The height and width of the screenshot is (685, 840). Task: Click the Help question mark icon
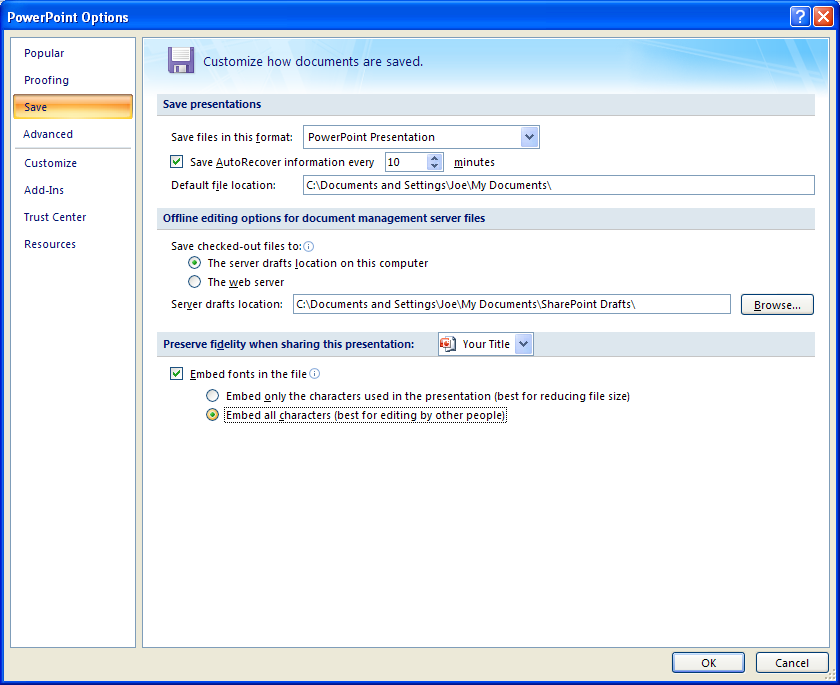tap(799, 17)
